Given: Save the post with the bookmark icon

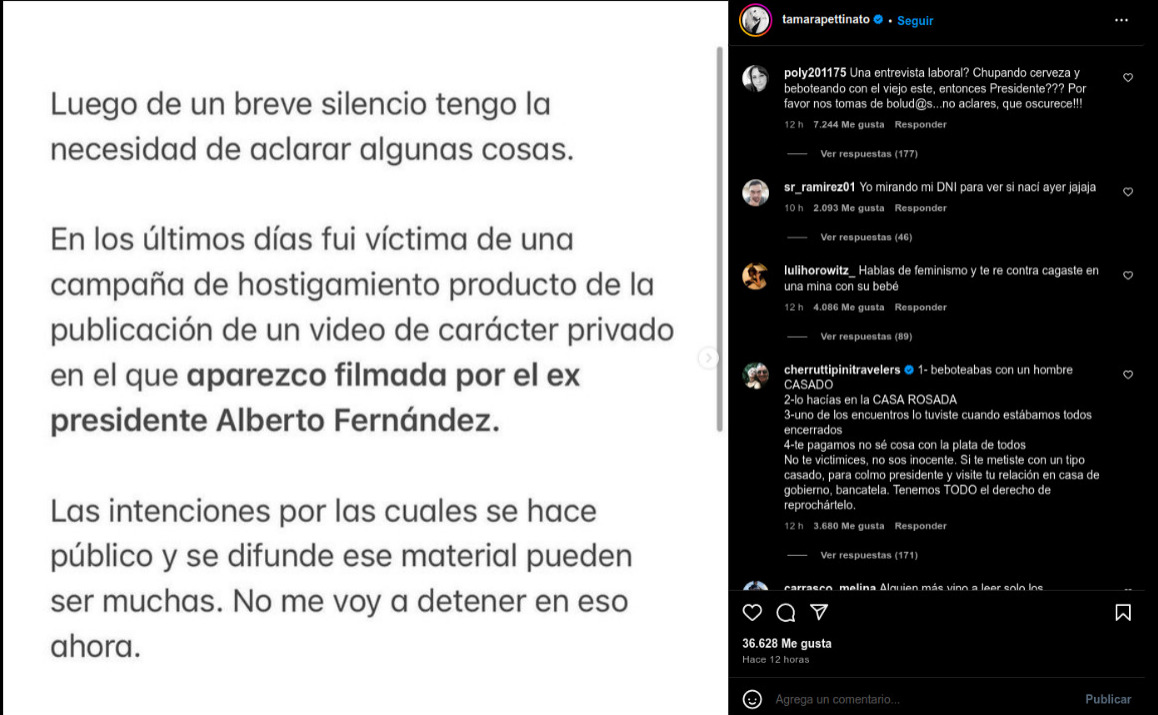Looking at the screenshot, I should pos(1123,612).
